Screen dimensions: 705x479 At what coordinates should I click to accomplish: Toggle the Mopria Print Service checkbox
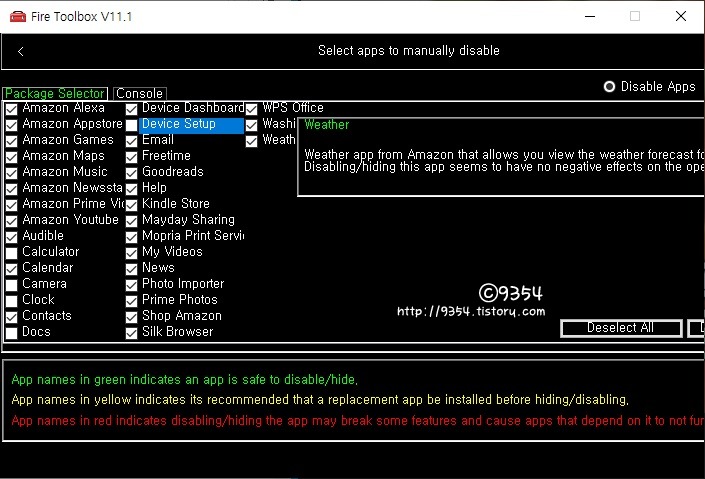[x=131, y=237]
